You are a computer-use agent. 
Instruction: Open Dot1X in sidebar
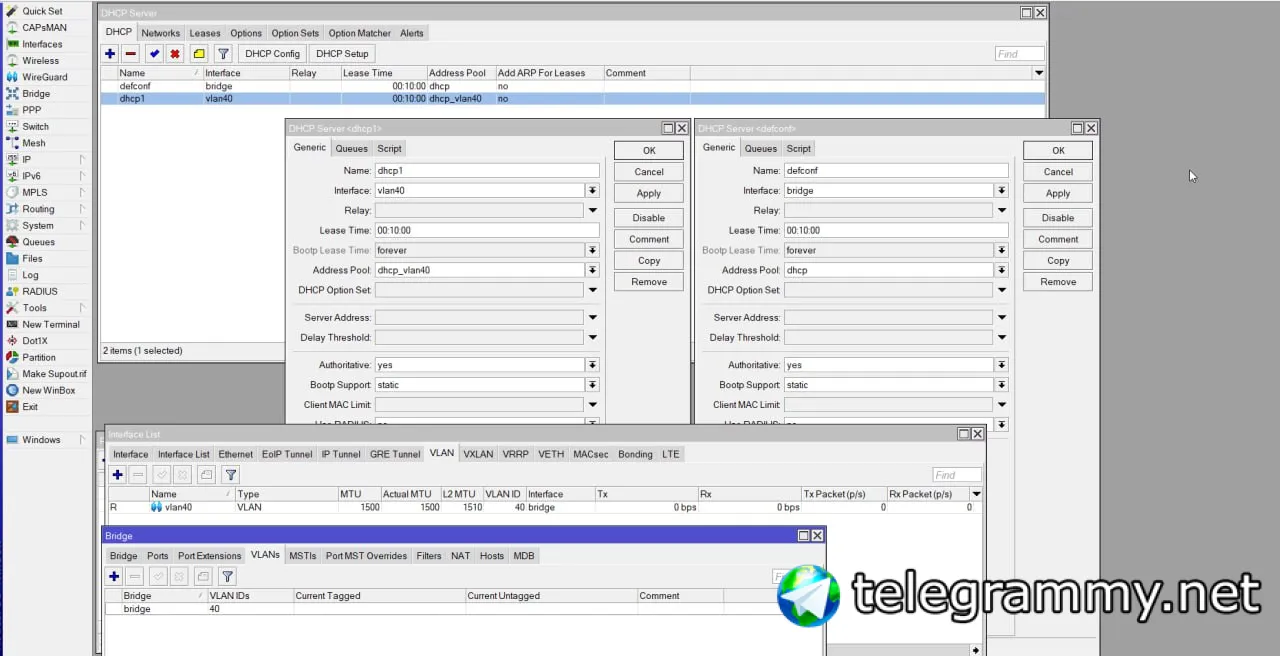[35, 341]
